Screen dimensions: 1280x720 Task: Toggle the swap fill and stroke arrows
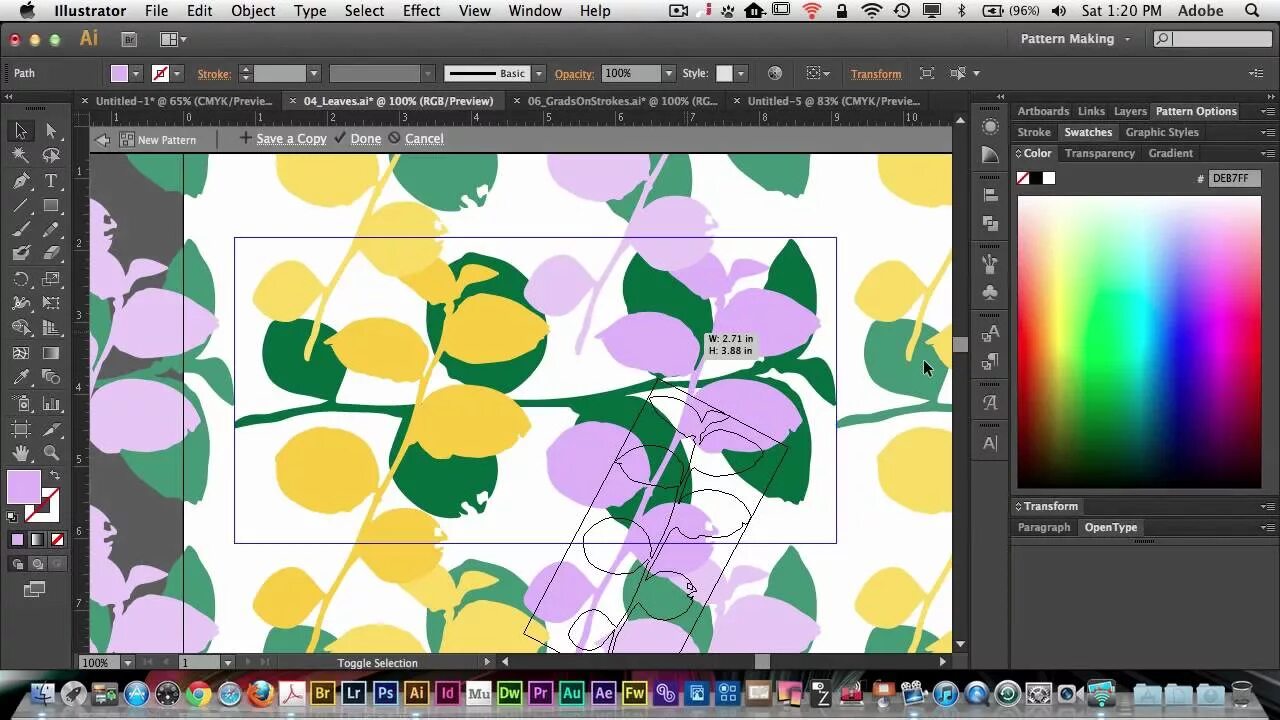coord(54,476)
